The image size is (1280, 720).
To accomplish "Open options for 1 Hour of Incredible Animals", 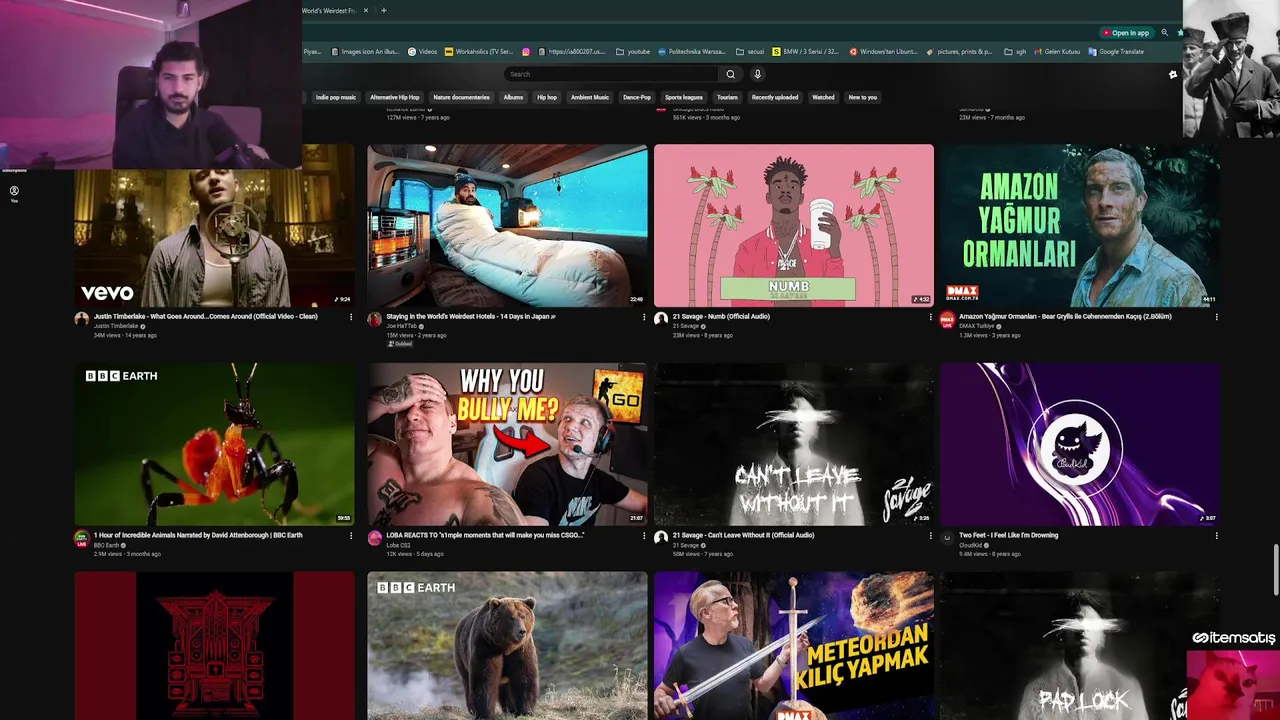I will [351, 536].
